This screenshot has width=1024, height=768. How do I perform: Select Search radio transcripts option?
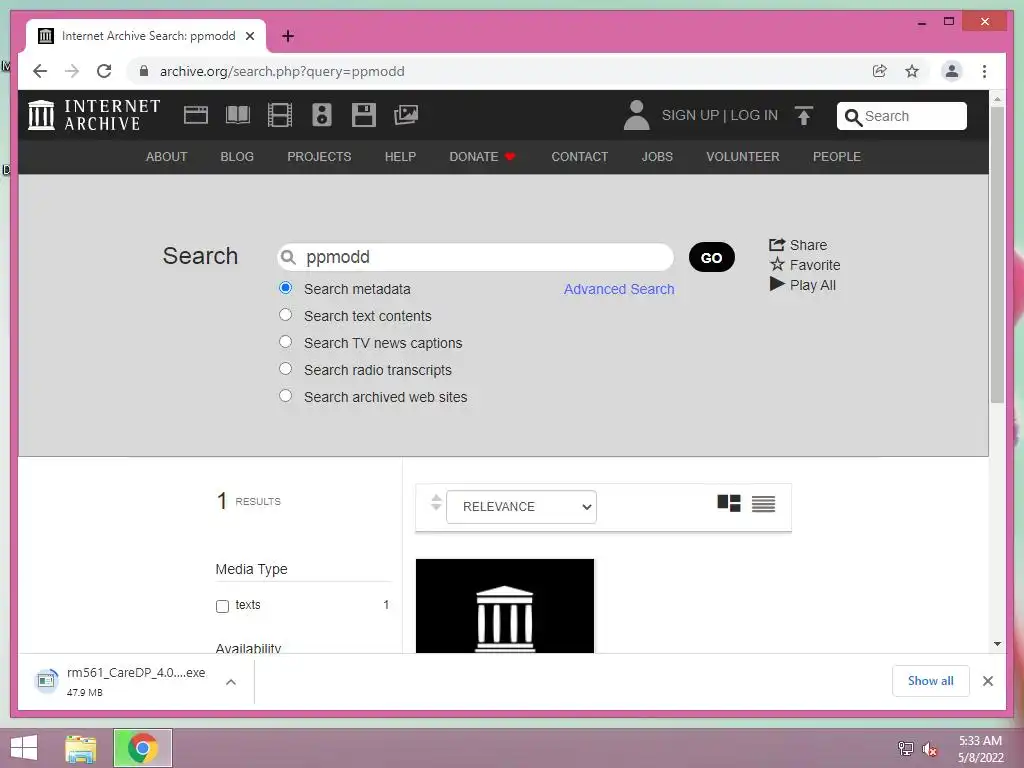tap(285, 368)
